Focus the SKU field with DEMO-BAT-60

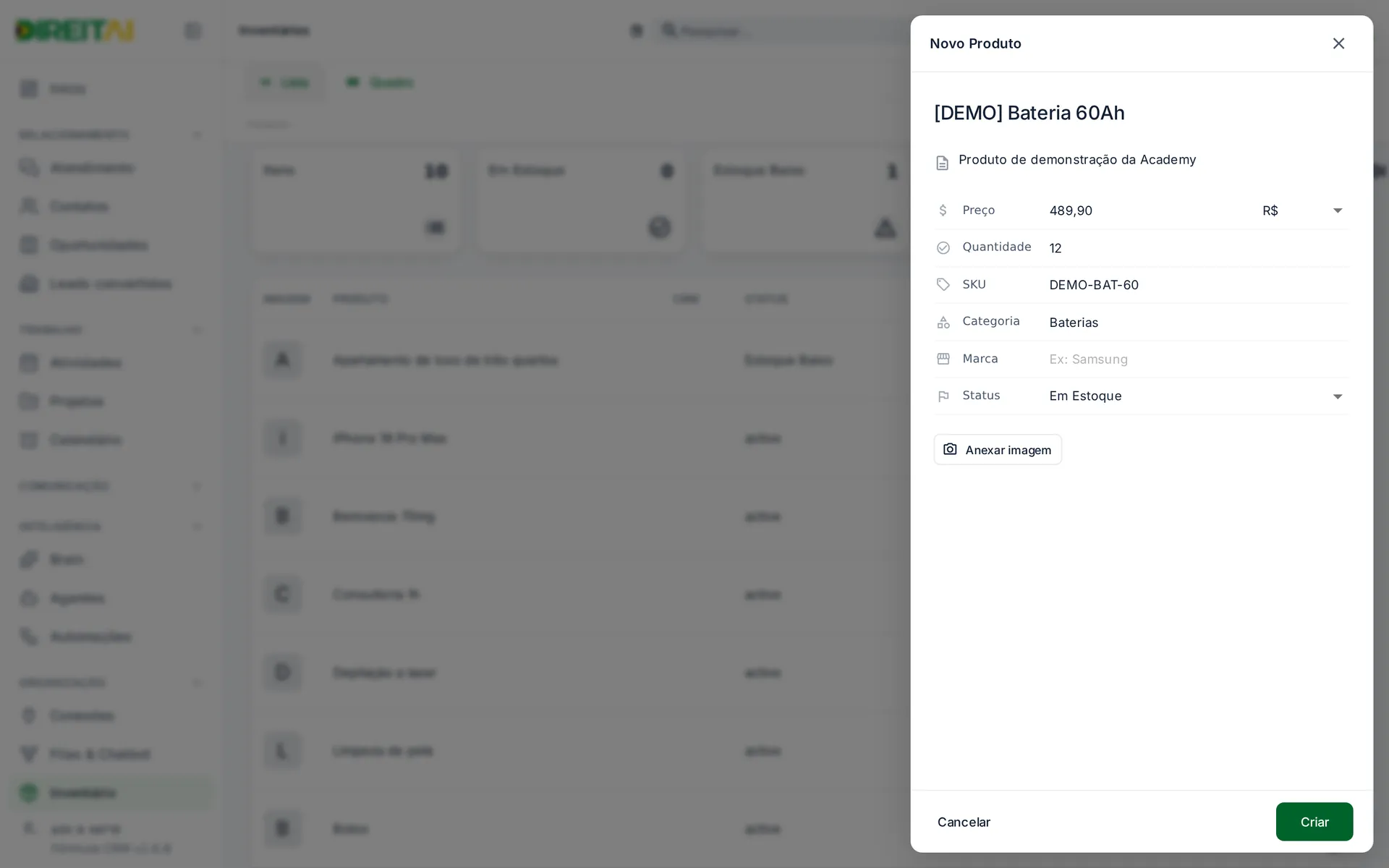[1198, 285]
